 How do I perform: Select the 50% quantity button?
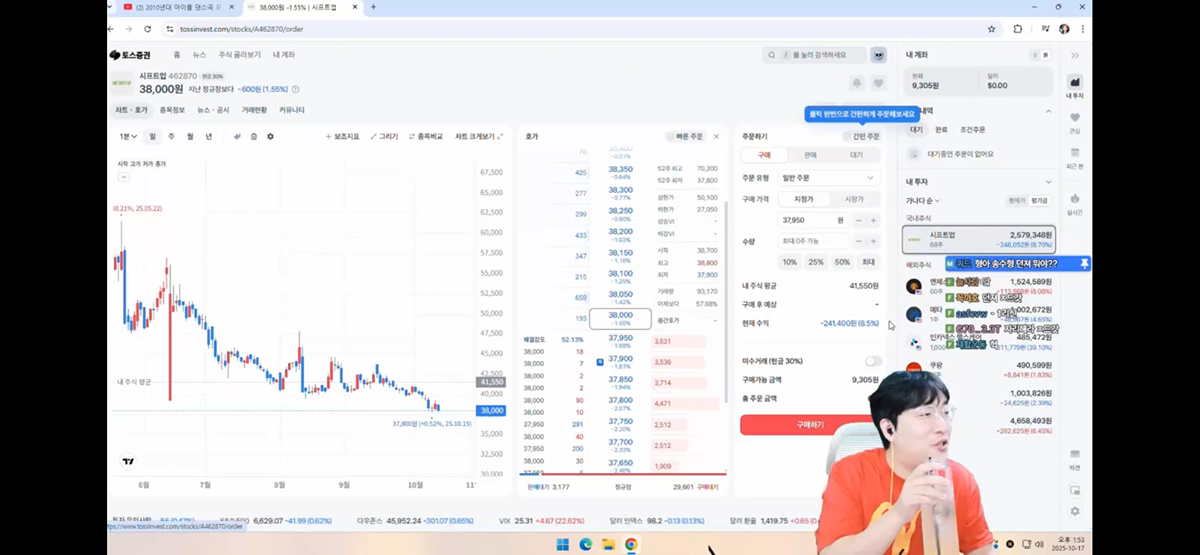tap(842, 262)
